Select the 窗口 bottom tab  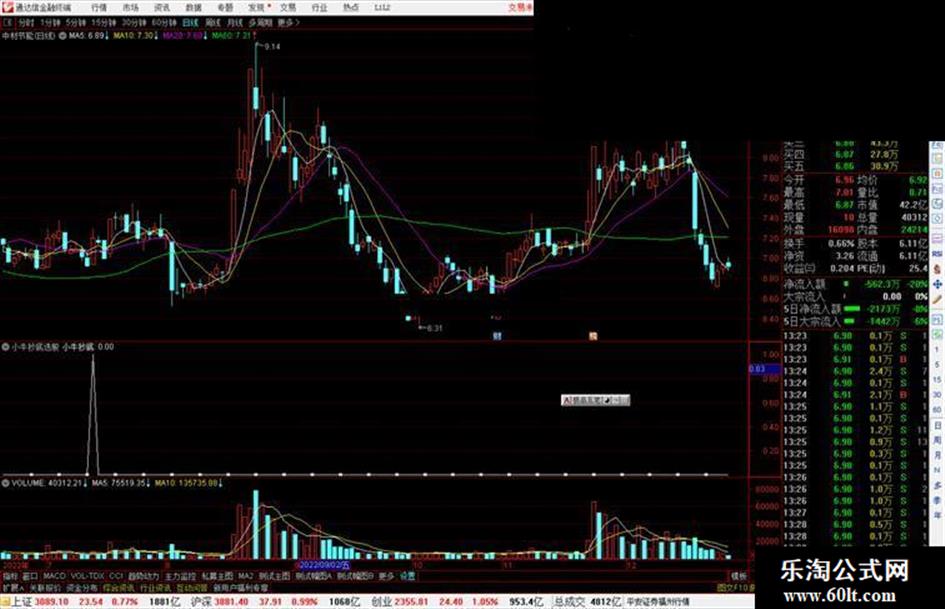coord(30,576)
